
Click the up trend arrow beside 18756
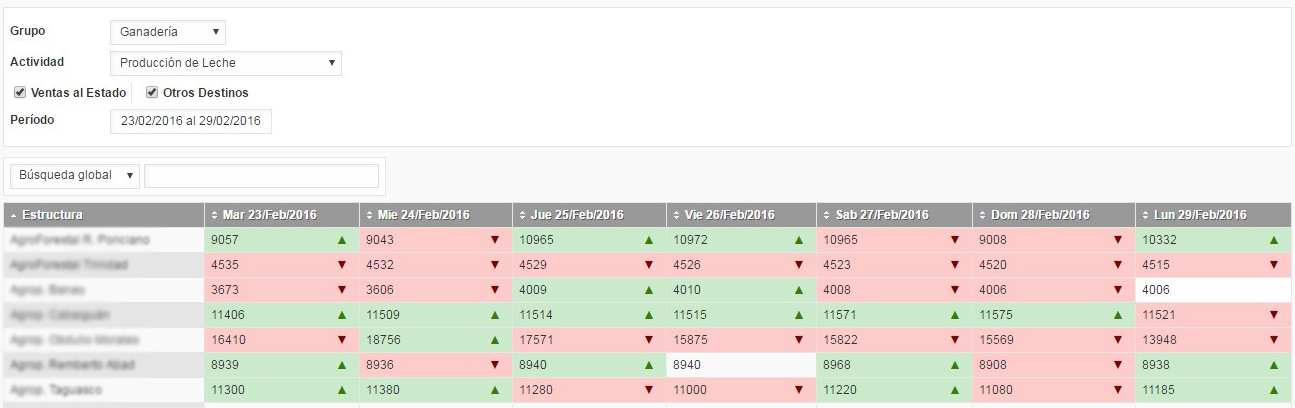(495, 340)
